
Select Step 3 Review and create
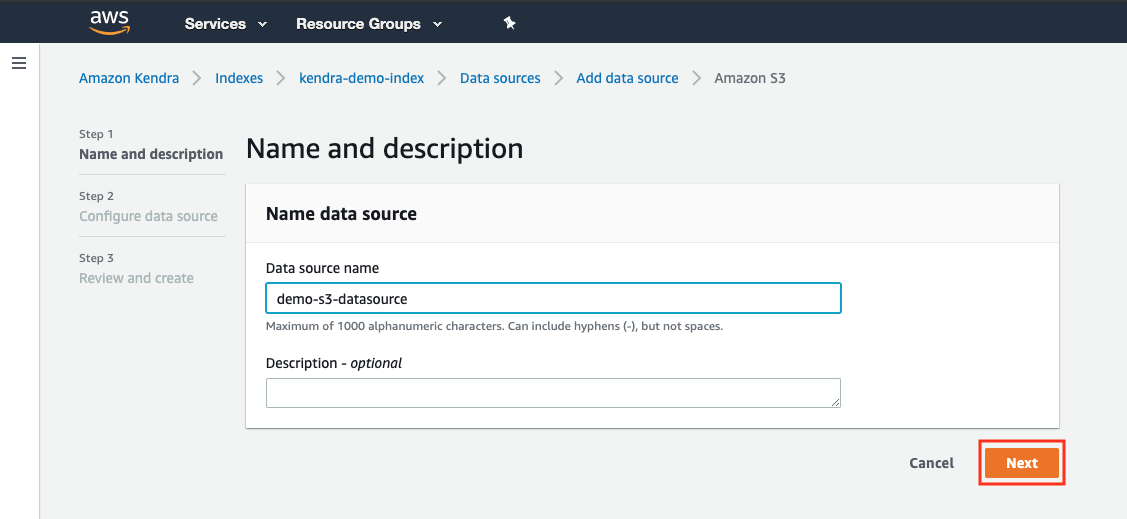point(137,277)
